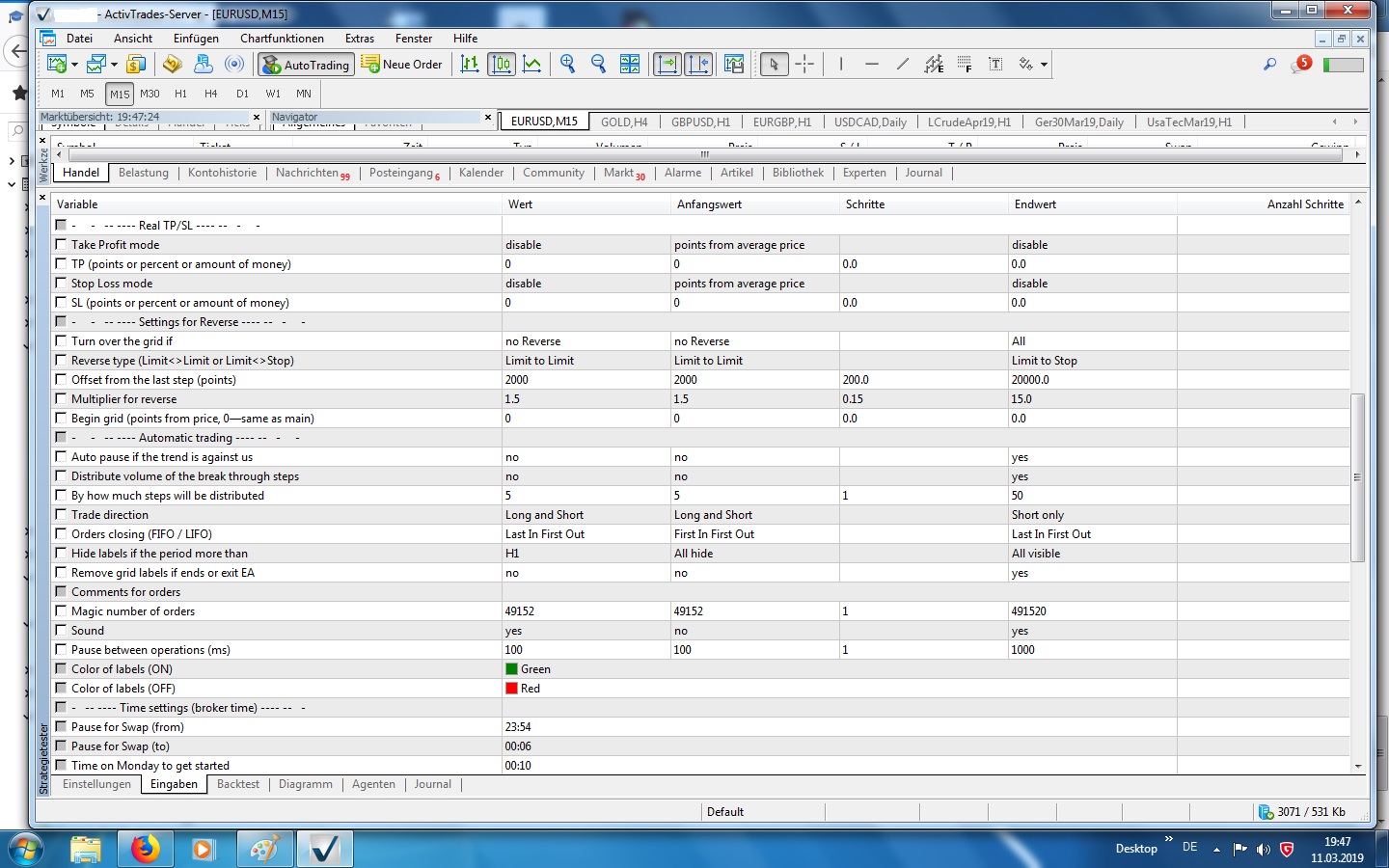Open the Market Watch coins icon
The width and height of the screenshot is (1389, 868).
tap(136, 65)
